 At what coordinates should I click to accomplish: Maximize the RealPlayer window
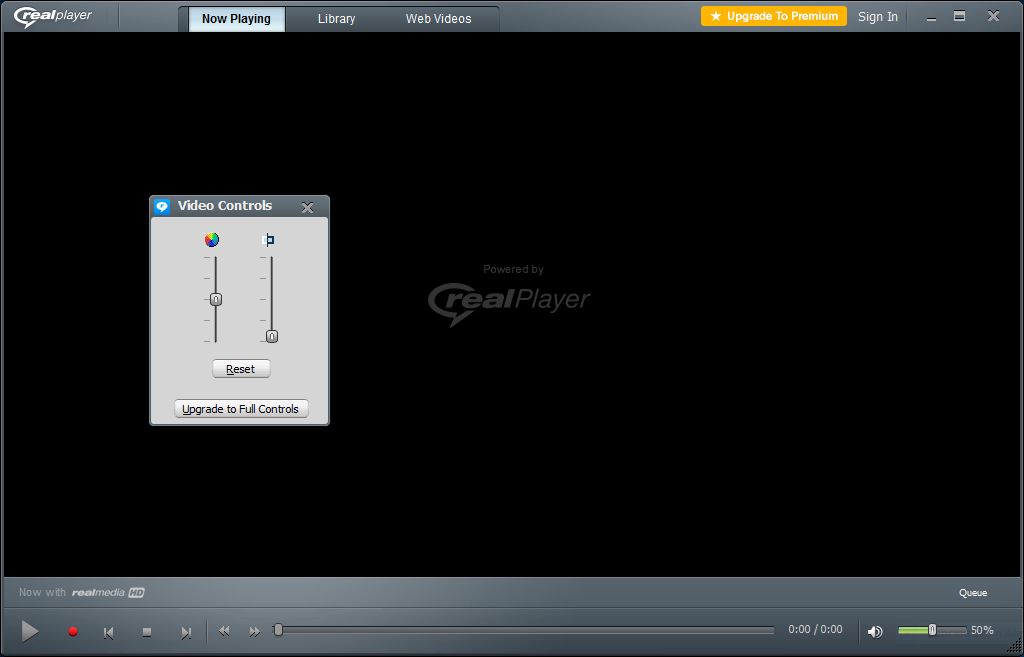(x=959, y=16)
